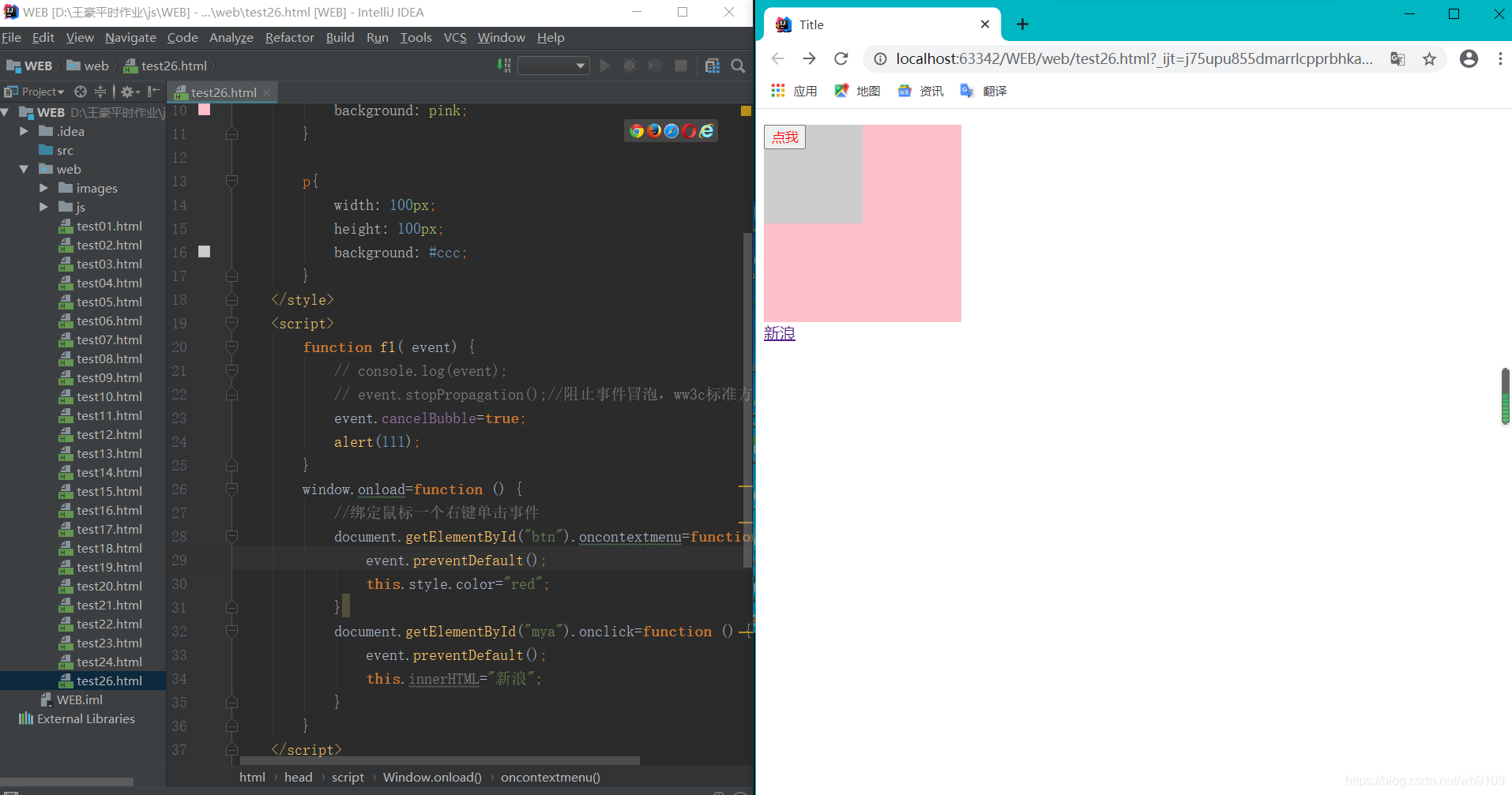Viewport: 1512px width, 795px height.
Task: Close the test26.html editor tab
Action: tap(267, 92)
